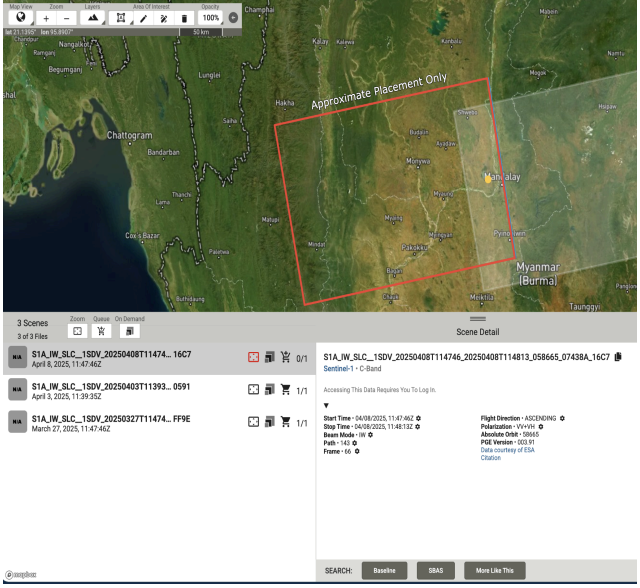Select the scene ending in 0591

click(110, 390)
